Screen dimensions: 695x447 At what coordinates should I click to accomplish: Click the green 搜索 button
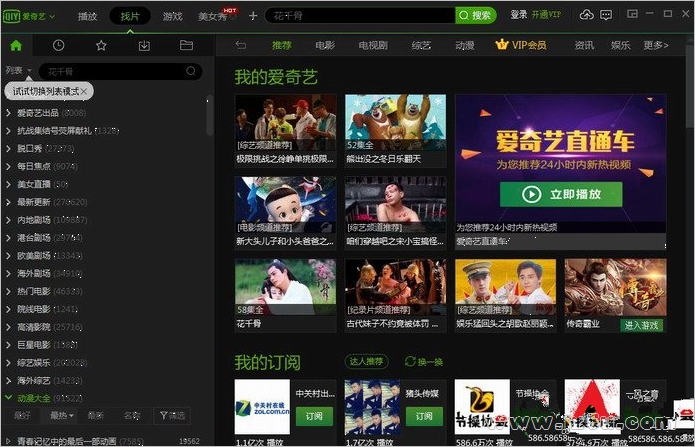[475, 16]
